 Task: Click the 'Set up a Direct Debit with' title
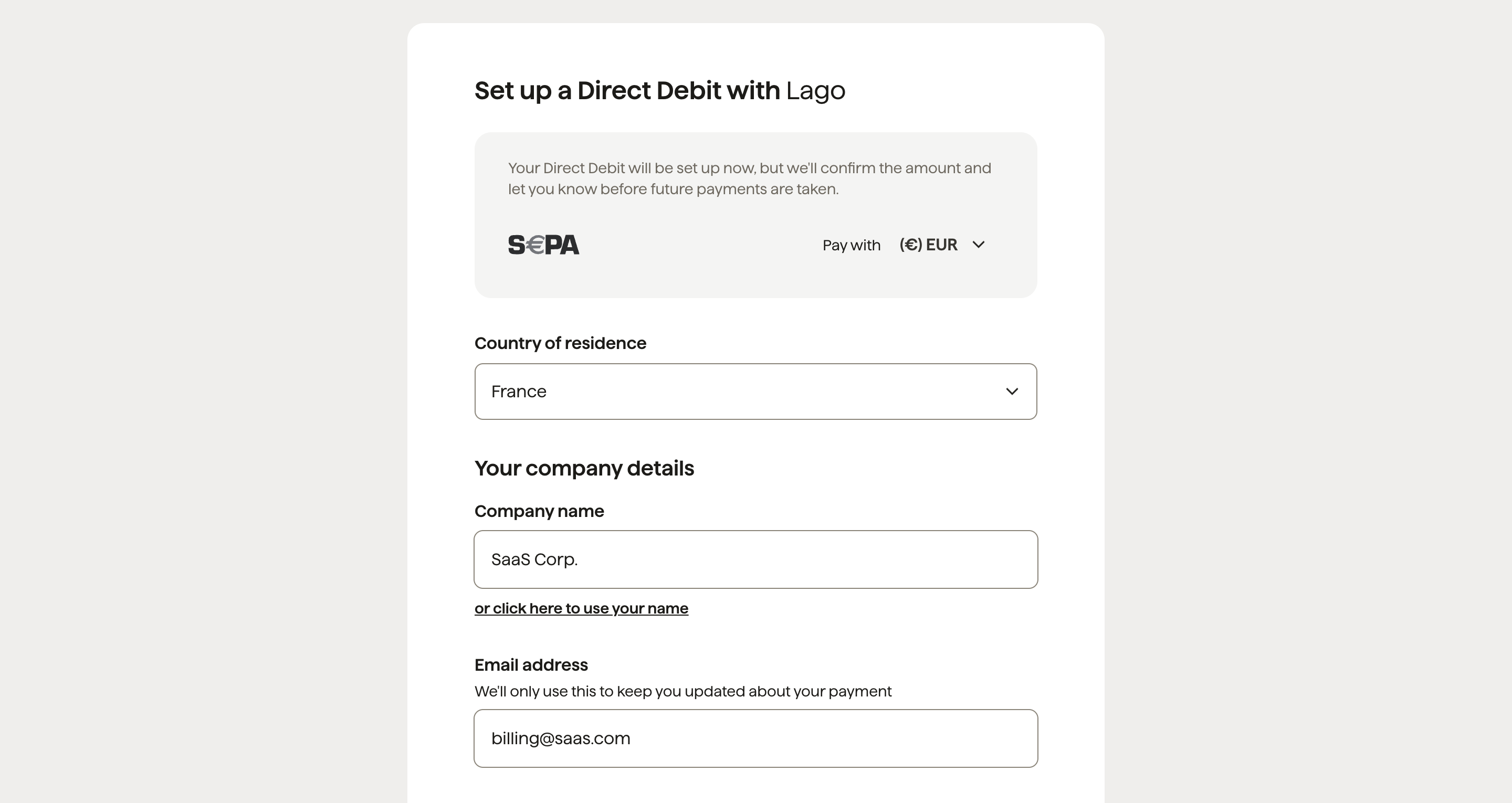[627, 91]
